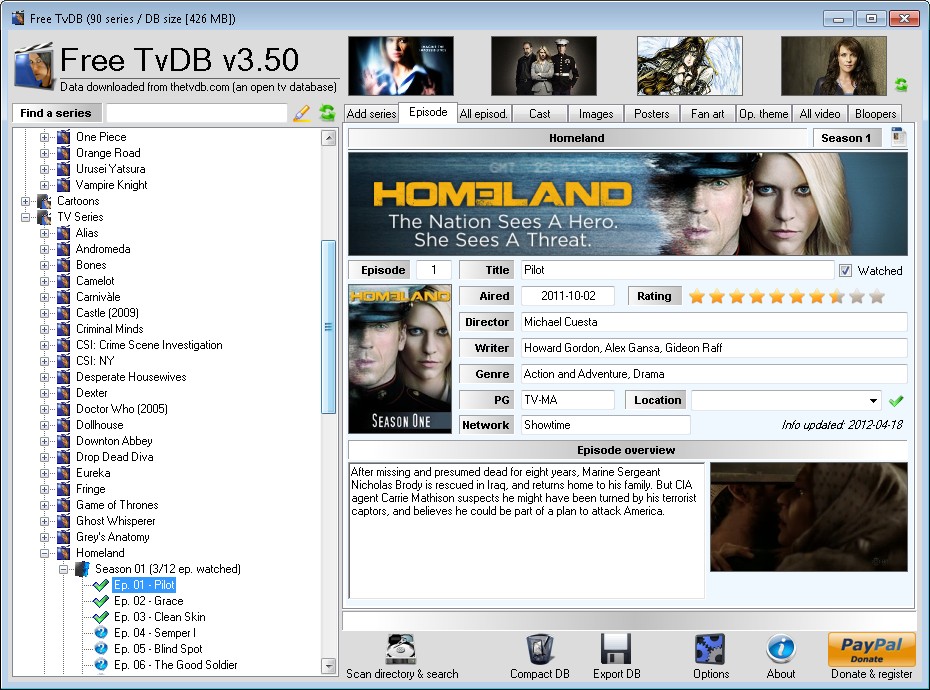Click the TV Series category icon
930x690 pixels.
point(44,217)
